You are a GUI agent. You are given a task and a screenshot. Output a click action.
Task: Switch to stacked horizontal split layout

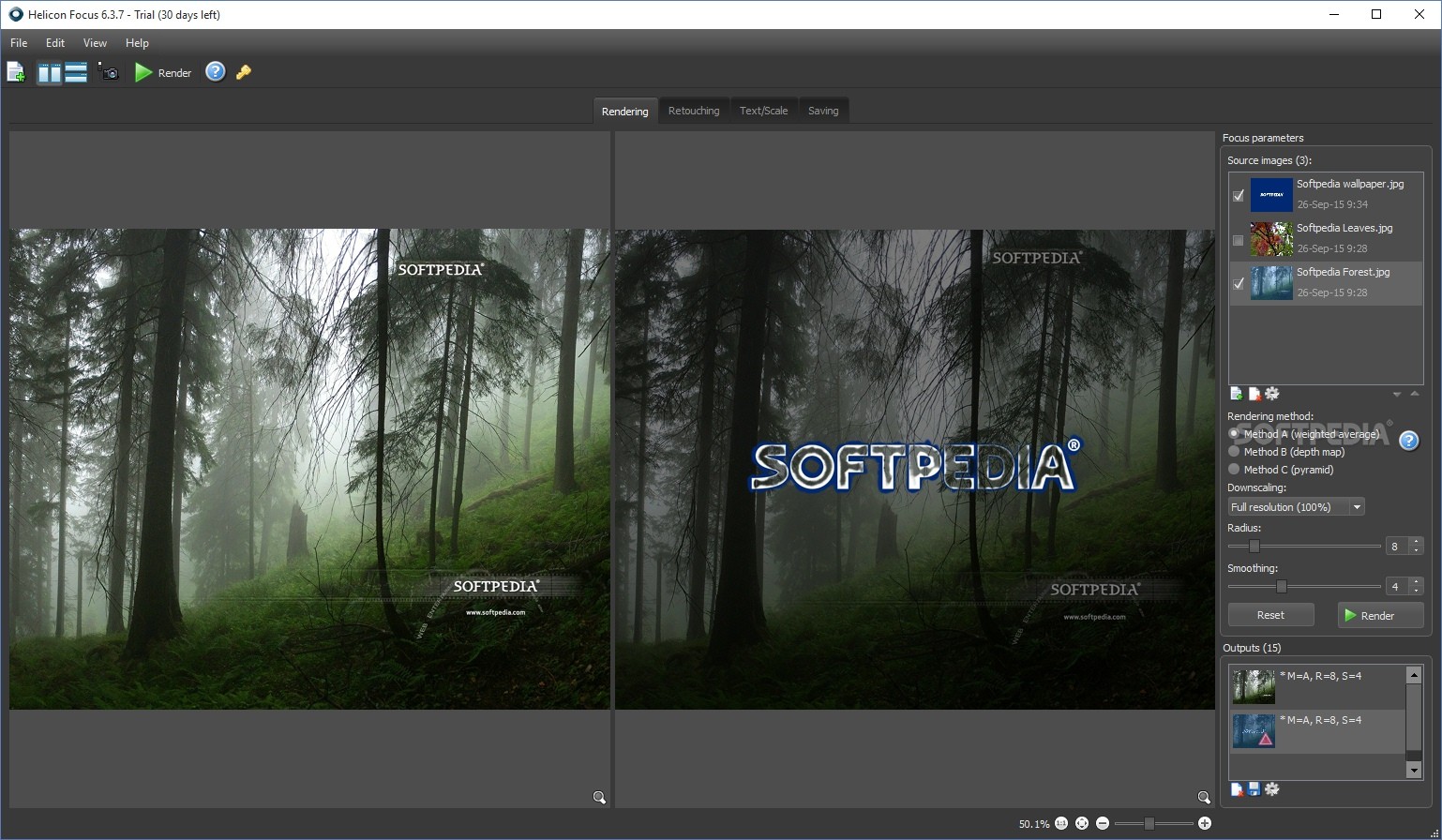(x=76, y=72)
